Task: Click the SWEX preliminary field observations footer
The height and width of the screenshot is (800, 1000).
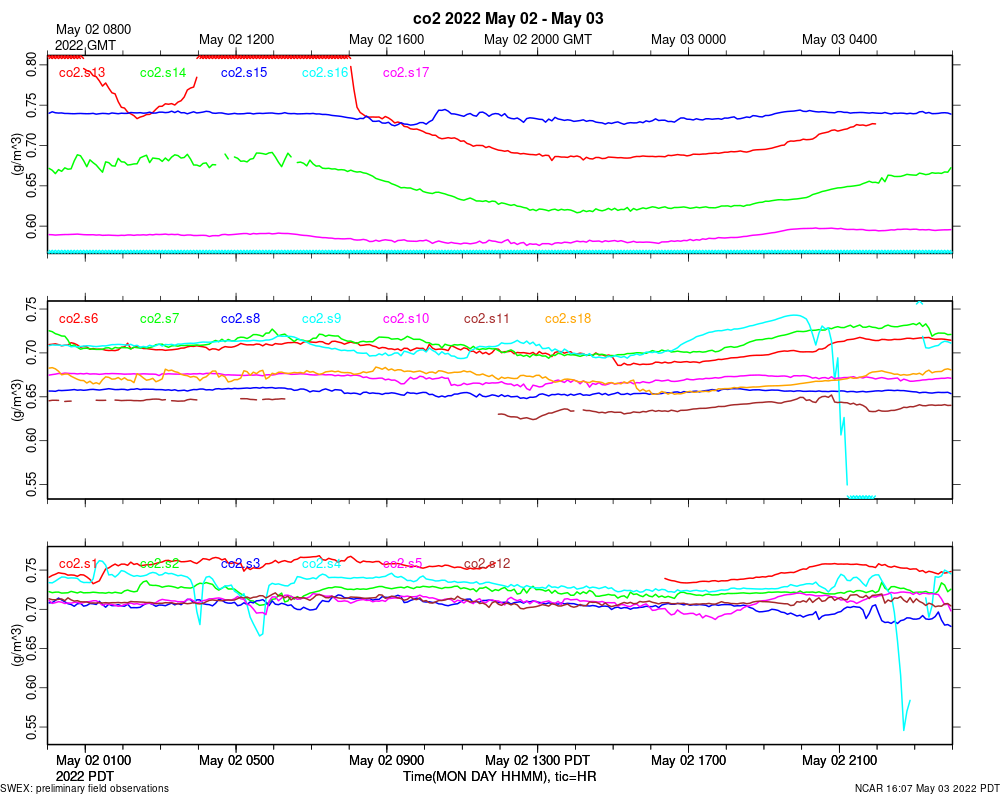Action: click(85, 789)
